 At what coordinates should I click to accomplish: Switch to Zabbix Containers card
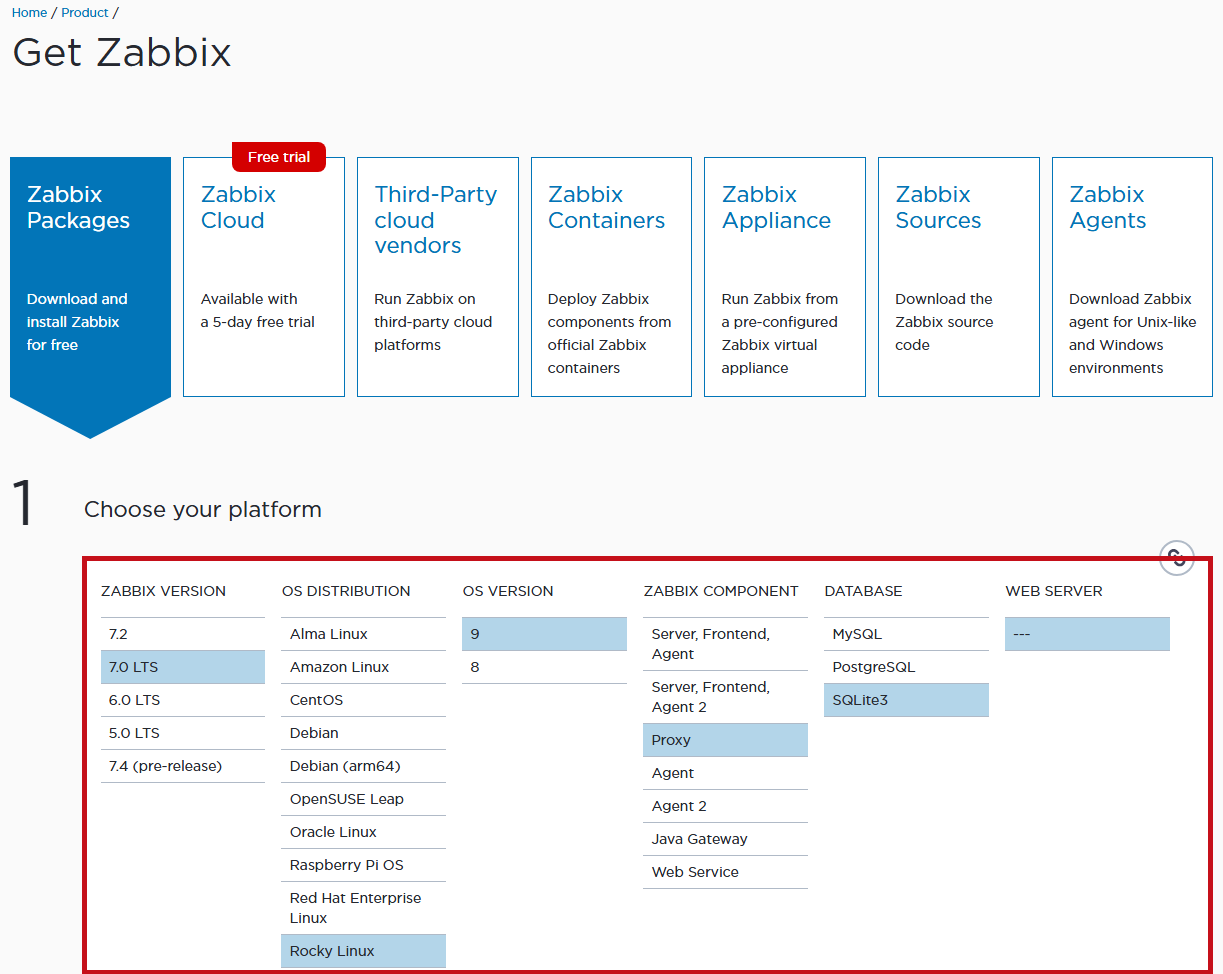(611, 277)
